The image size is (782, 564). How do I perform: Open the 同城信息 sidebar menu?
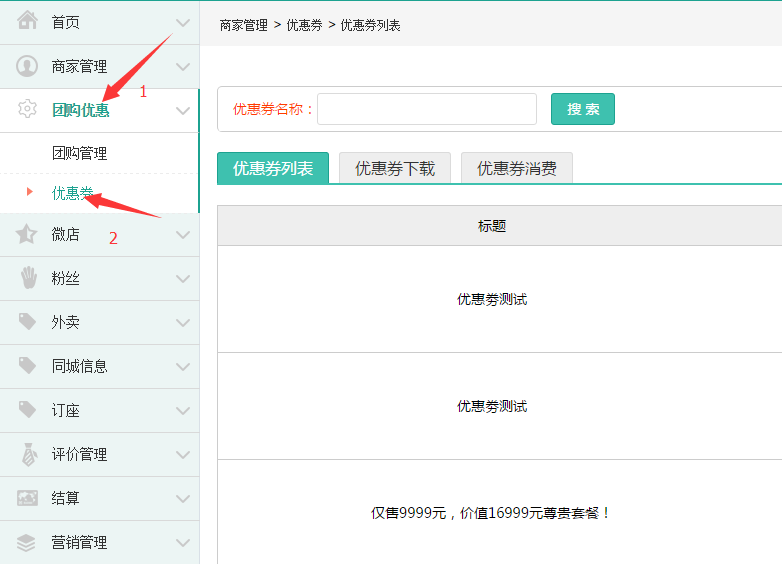(x=100, y=366)
